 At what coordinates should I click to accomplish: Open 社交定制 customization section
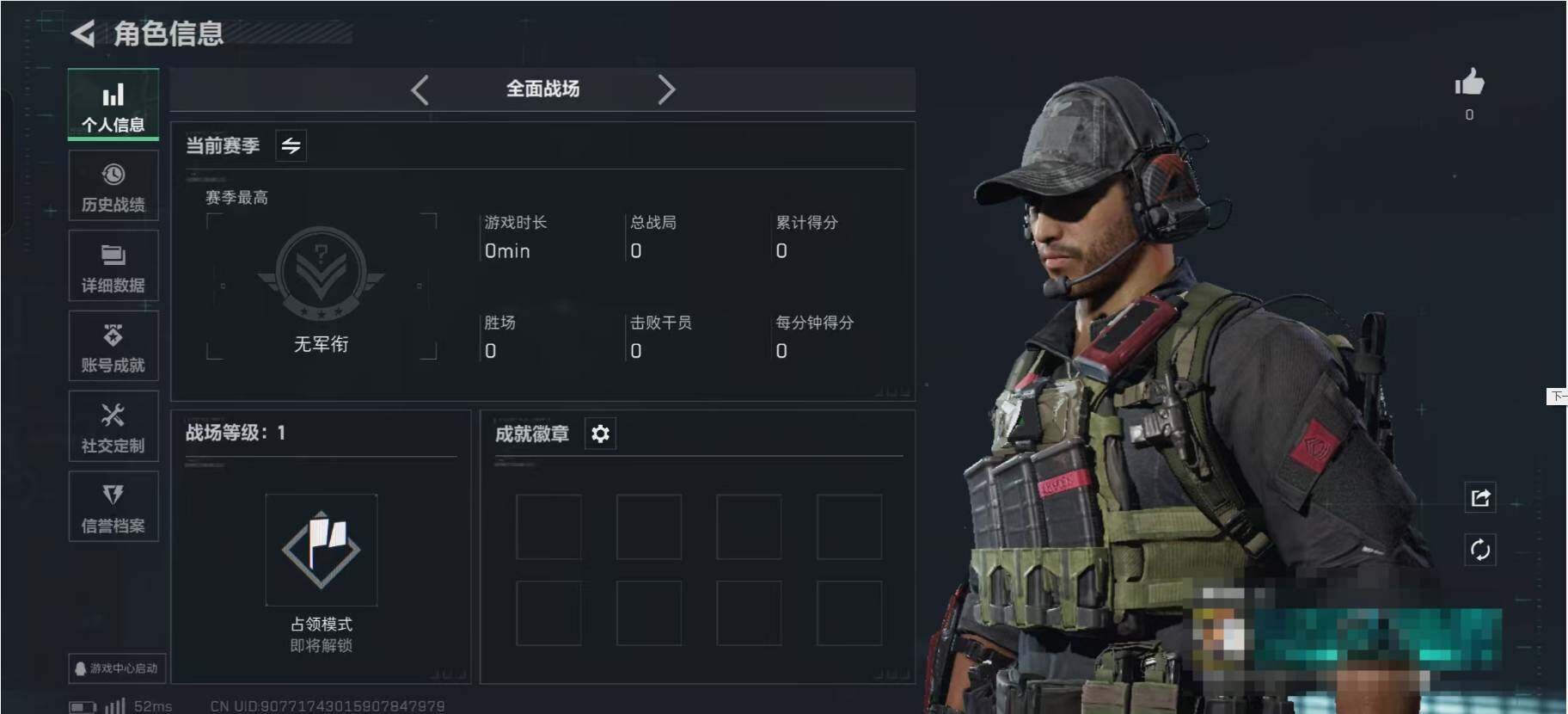click(113, 427)
